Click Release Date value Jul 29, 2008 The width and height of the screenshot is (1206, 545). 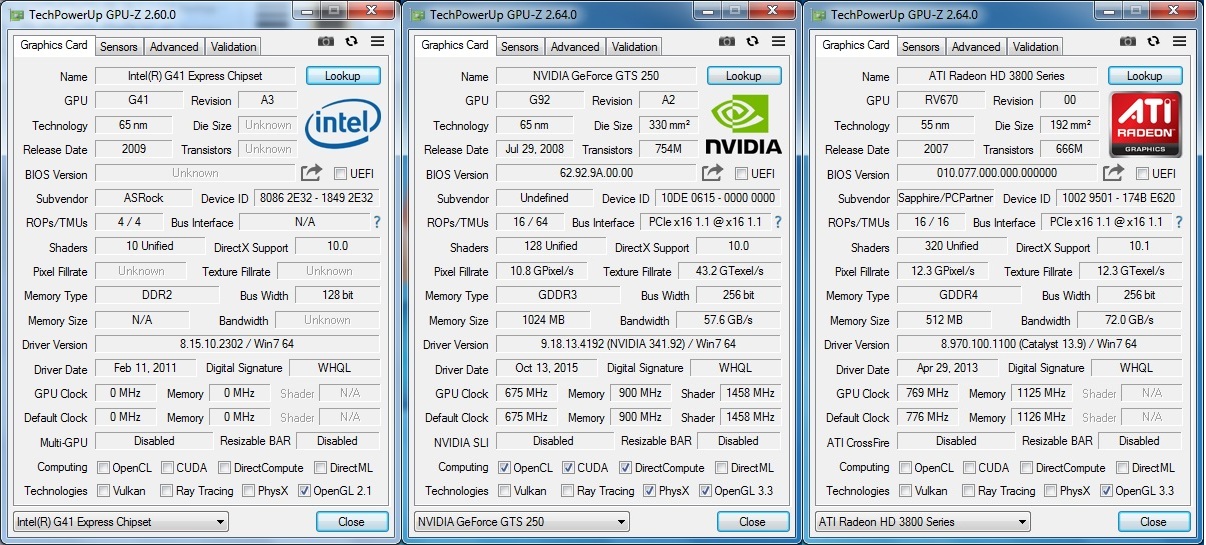(534, 149)
